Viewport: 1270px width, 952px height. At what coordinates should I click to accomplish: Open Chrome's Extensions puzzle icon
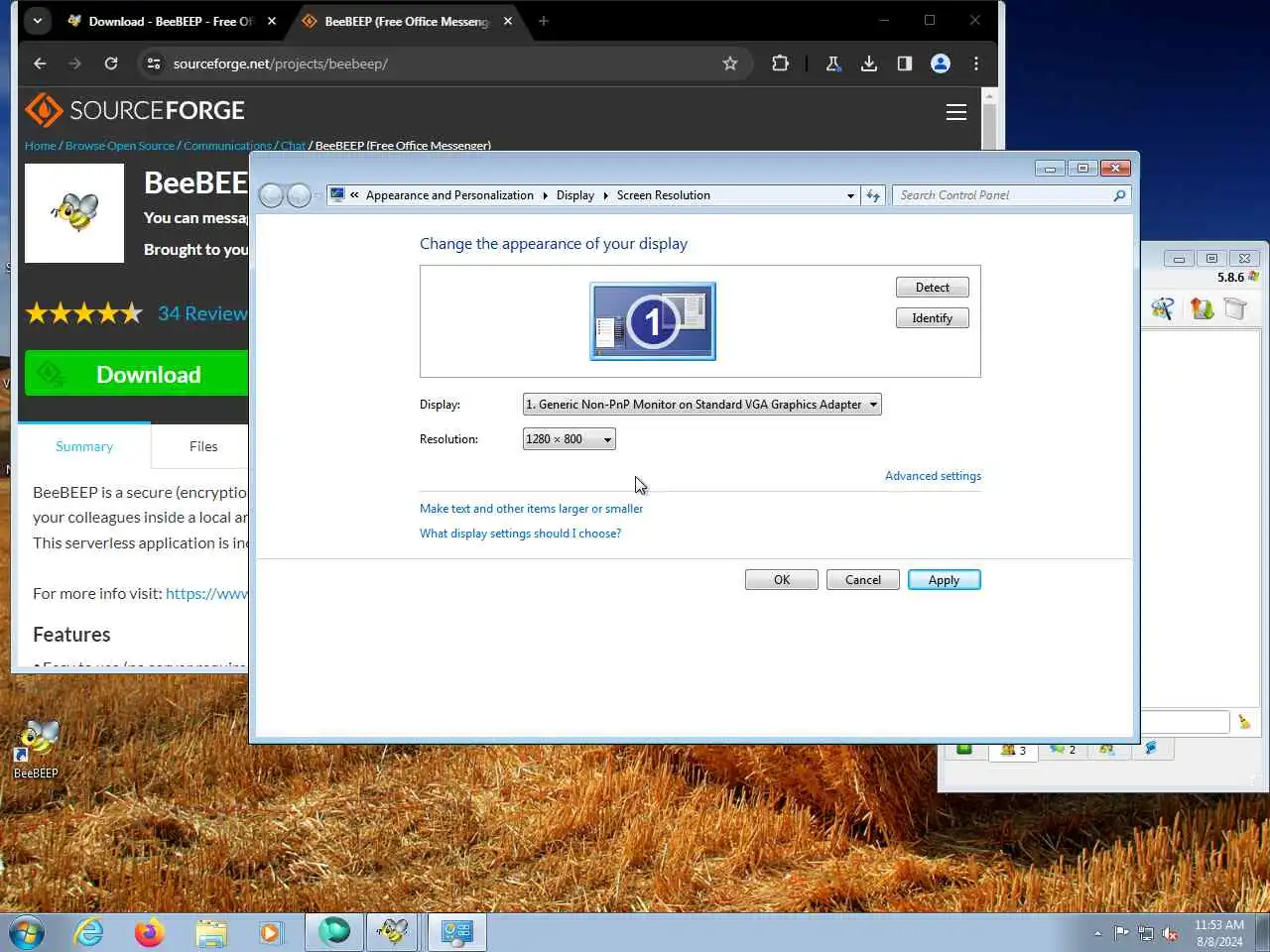780,63
